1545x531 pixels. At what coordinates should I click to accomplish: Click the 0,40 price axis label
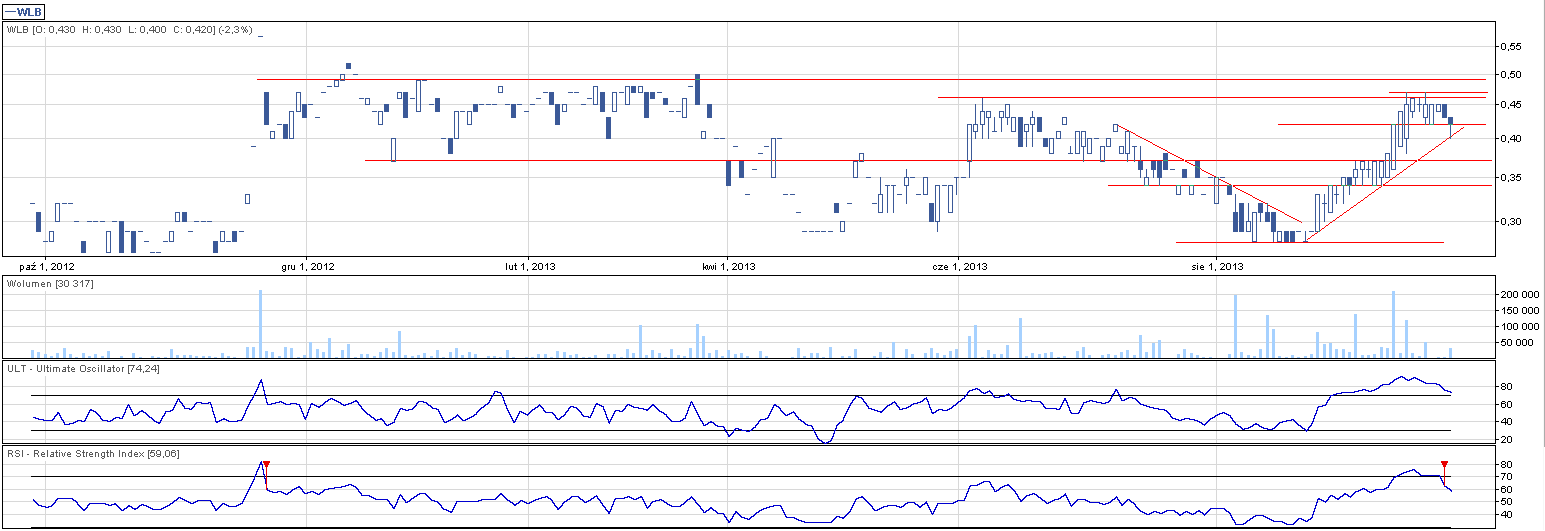click(x=1511, y=138)
